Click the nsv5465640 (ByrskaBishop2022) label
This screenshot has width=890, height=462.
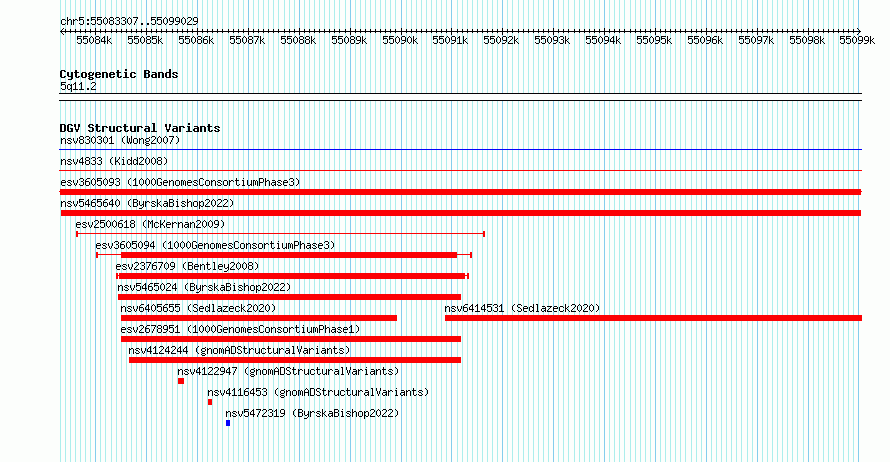147,203
